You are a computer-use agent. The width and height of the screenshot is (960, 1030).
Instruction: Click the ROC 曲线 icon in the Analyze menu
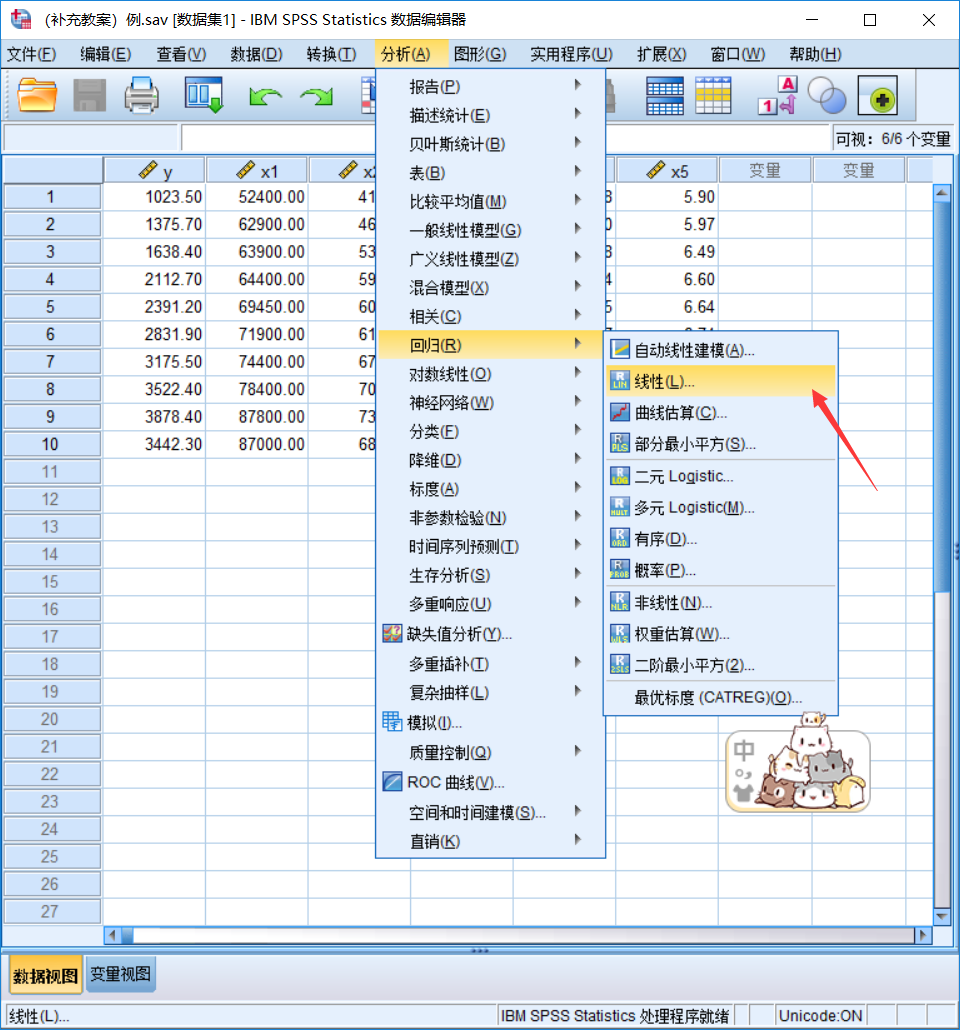(394, 780)
